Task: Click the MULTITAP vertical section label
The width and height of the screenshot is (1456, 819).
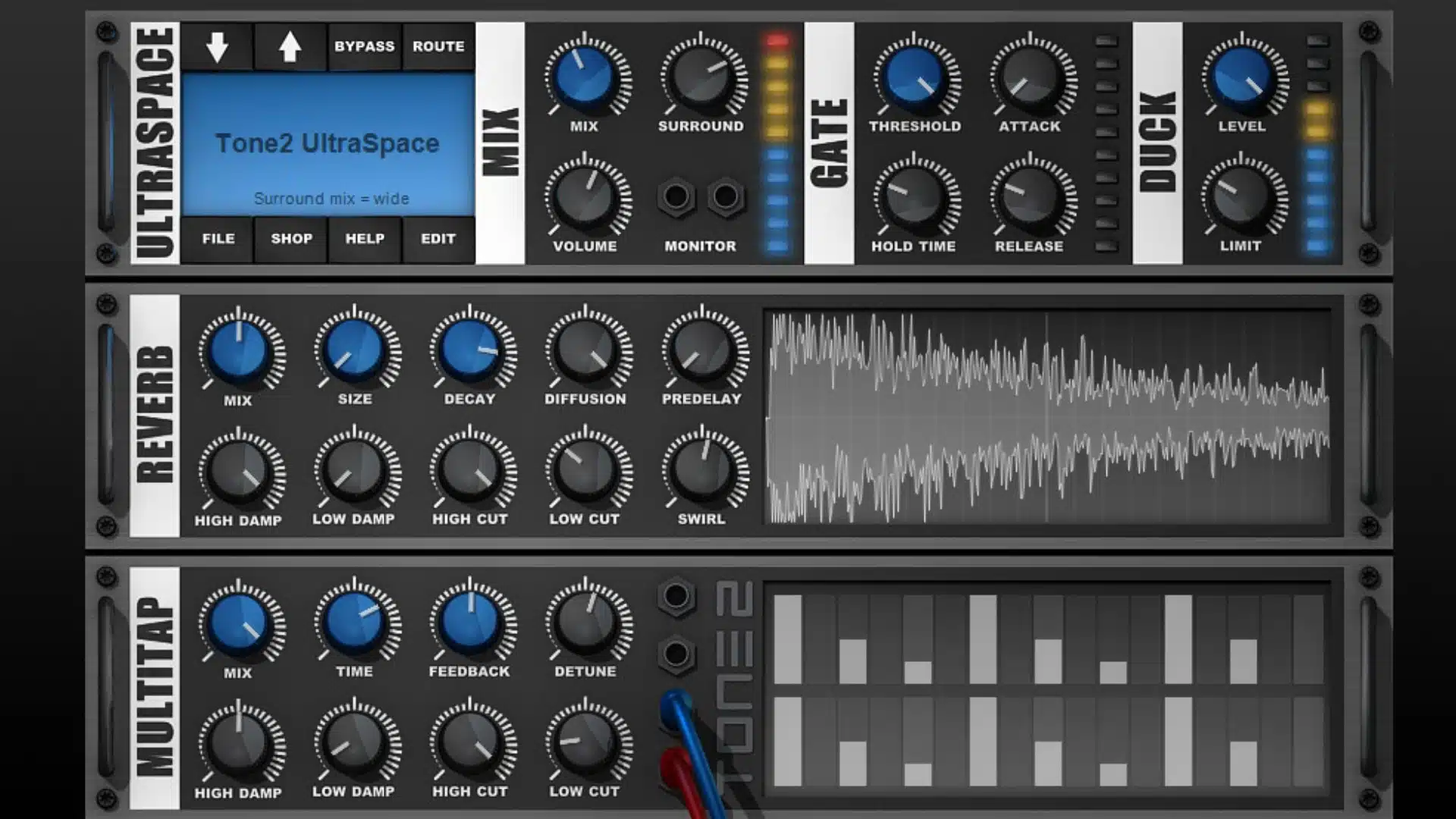Action: pyautogui.click(x=155, y=688)
